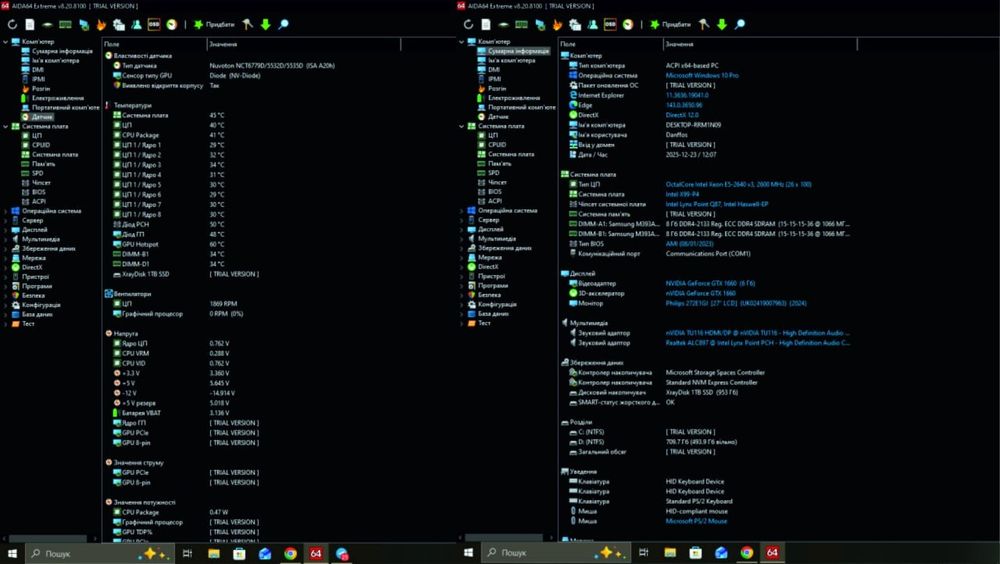This screenshot has height=564, width=1000.
Task: Open Розгін page in left window tree
Action: click(36, 89)
